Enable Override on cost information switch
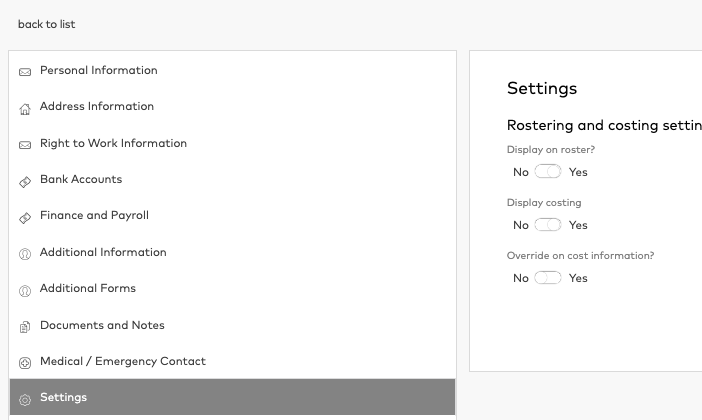 [x=548, y=278]
